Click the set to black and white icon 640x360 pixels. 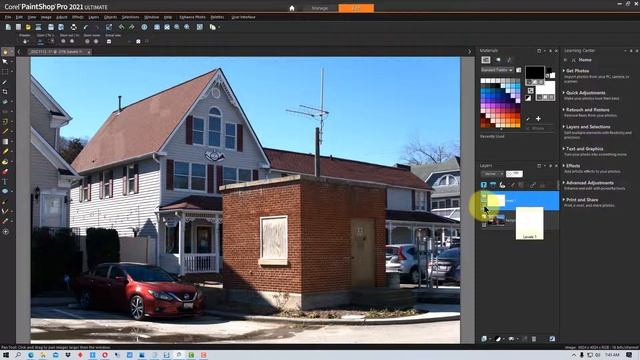point(528,98)
